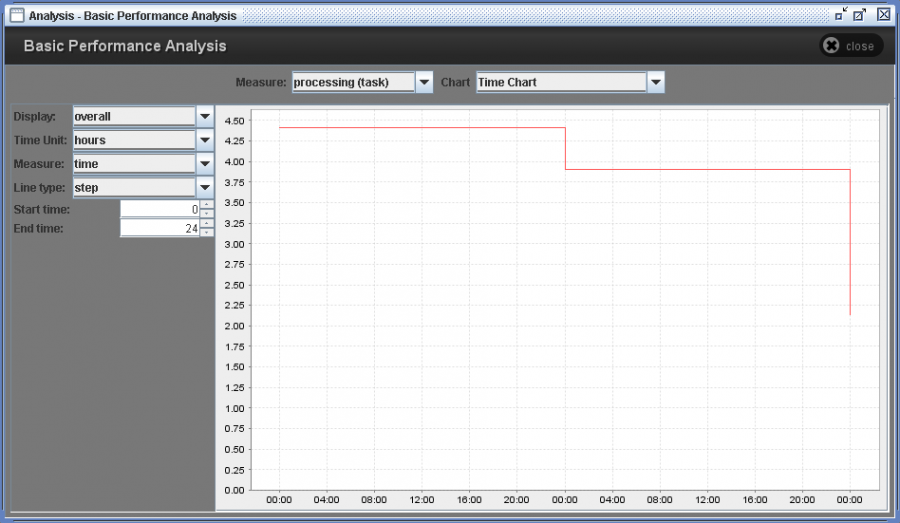Expand the Time Unit hours dropdown
The width and height of the screenshot is (900, 523).
tap(205, 140)
